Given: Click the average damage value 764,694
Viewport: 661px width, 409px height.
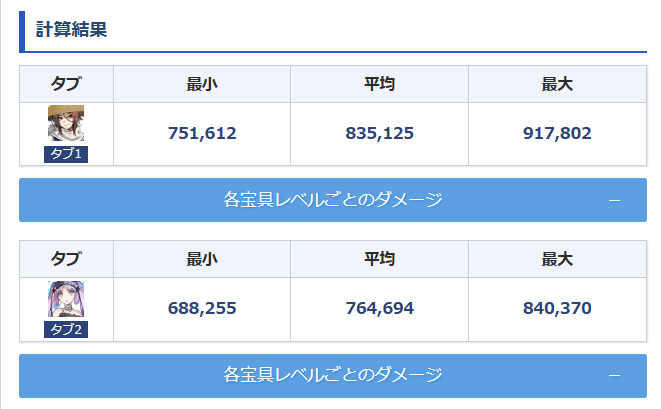Looking at the screenshot, I should point(379,309).
